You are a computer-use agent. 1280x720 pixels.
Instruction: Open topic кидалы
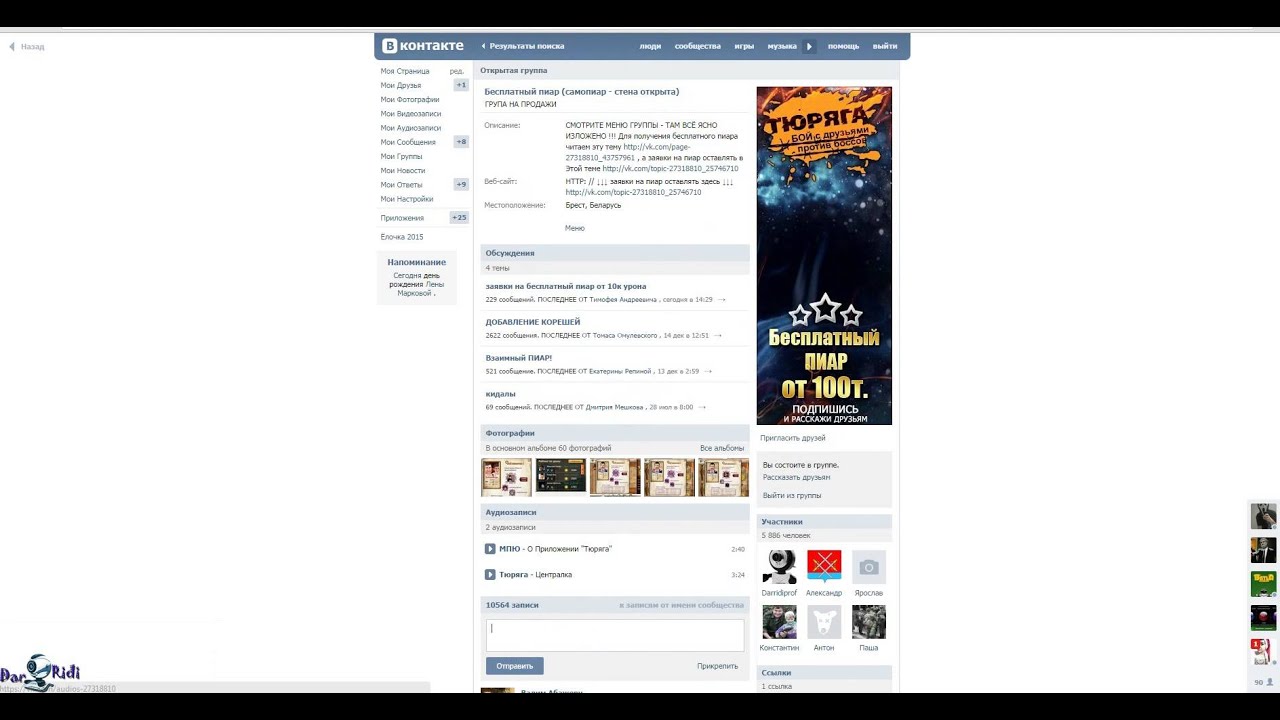(x=501, y=394)
